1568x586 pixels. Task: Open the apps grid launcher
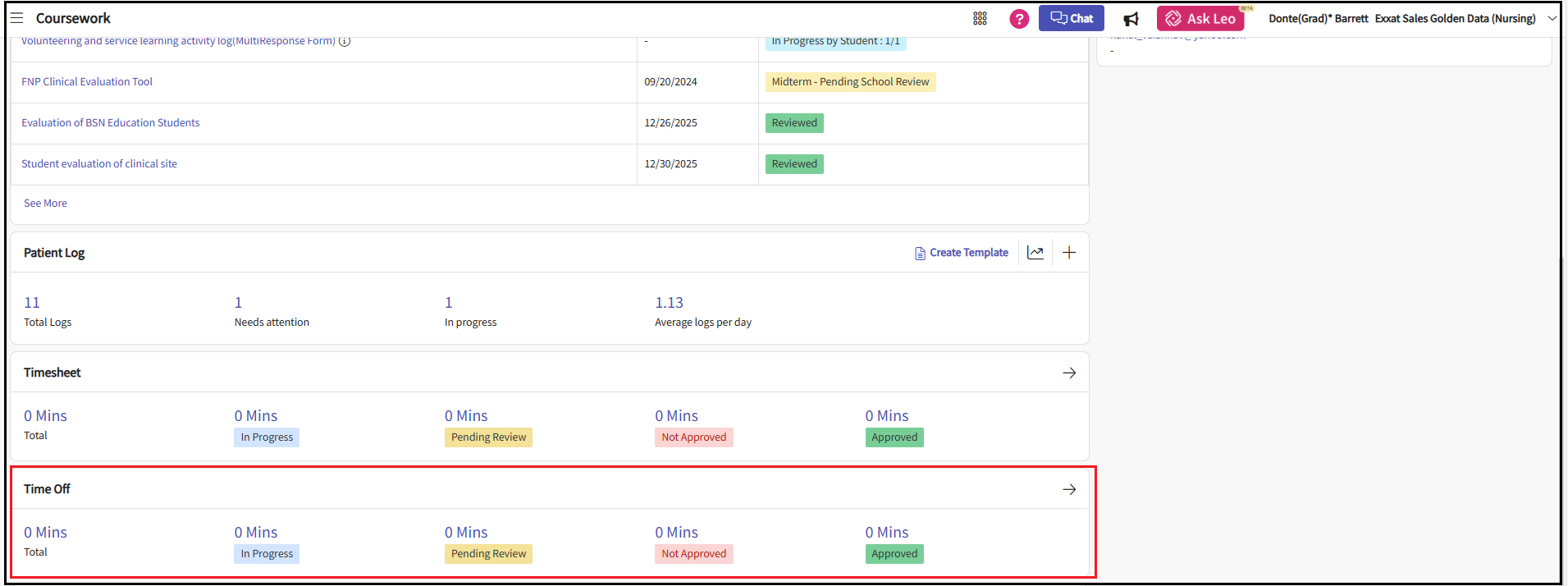pos(980,18)
